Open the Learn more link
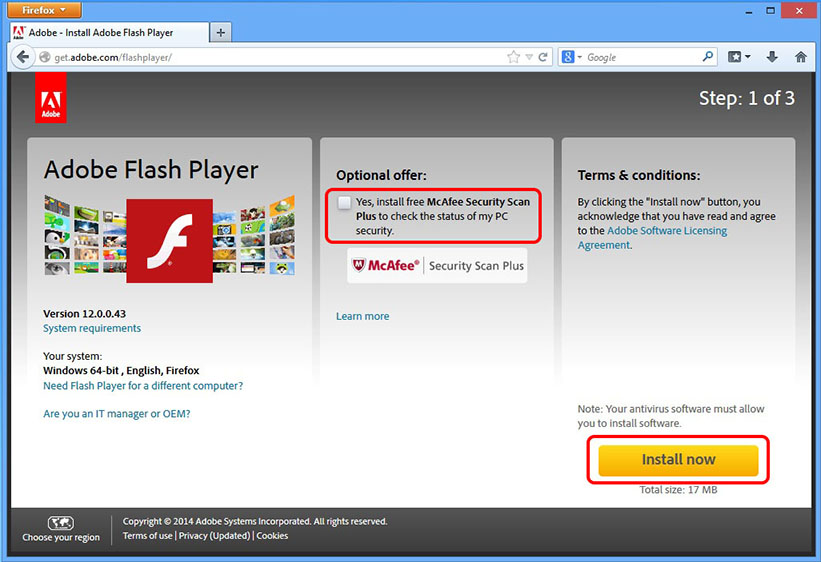 pyautogui.click(x=362, y=316)
